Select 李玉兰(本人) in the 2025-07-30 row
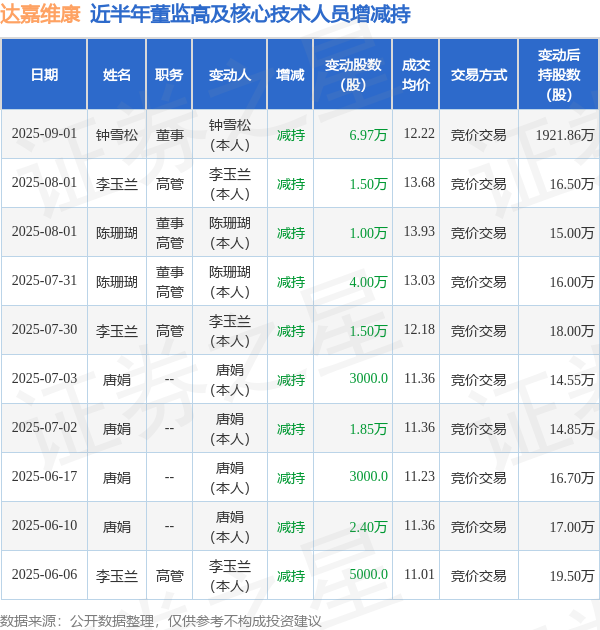 tap(230, 331)
